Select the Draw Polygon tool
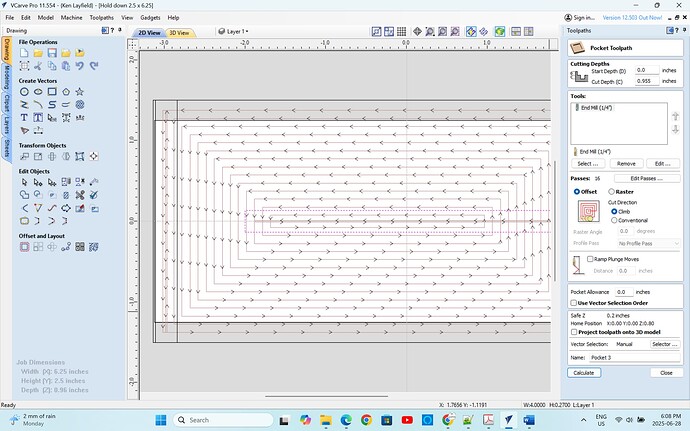This screenshot has width=690, height=431. pyautogui.click(x=66, y=92)
